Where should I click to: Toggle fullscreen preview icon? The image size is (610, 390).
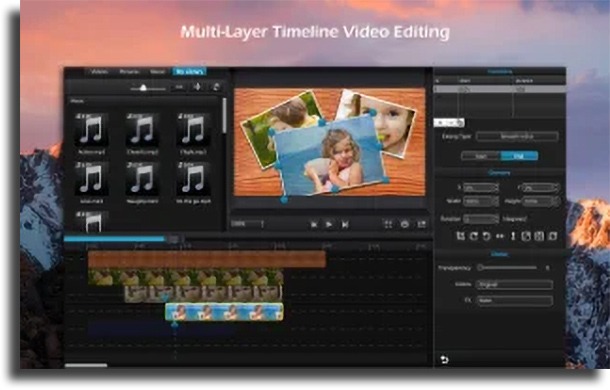tap(388, 225)
